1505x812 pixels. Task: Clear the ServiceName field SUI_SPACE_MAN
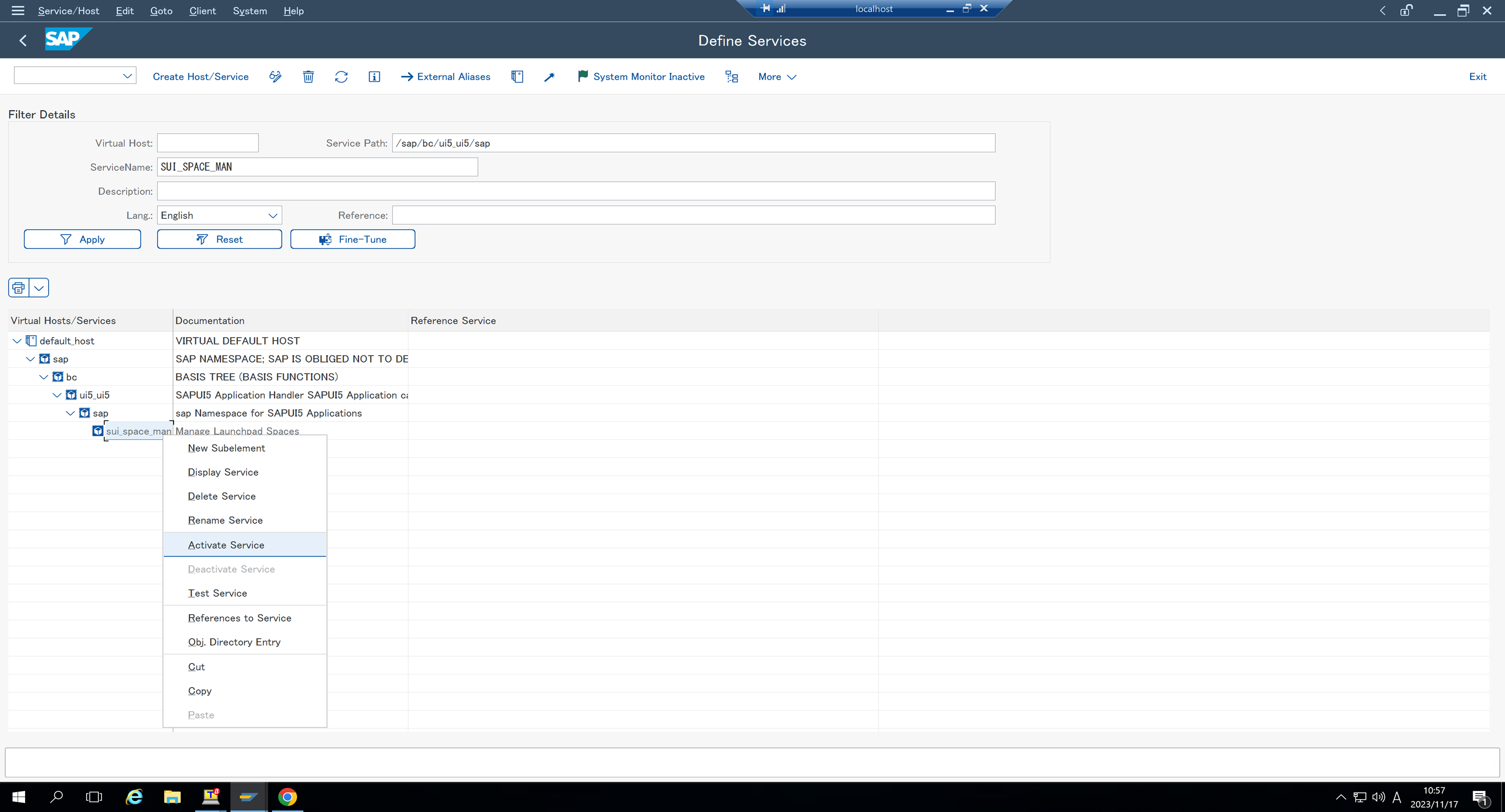coord(317,167)
